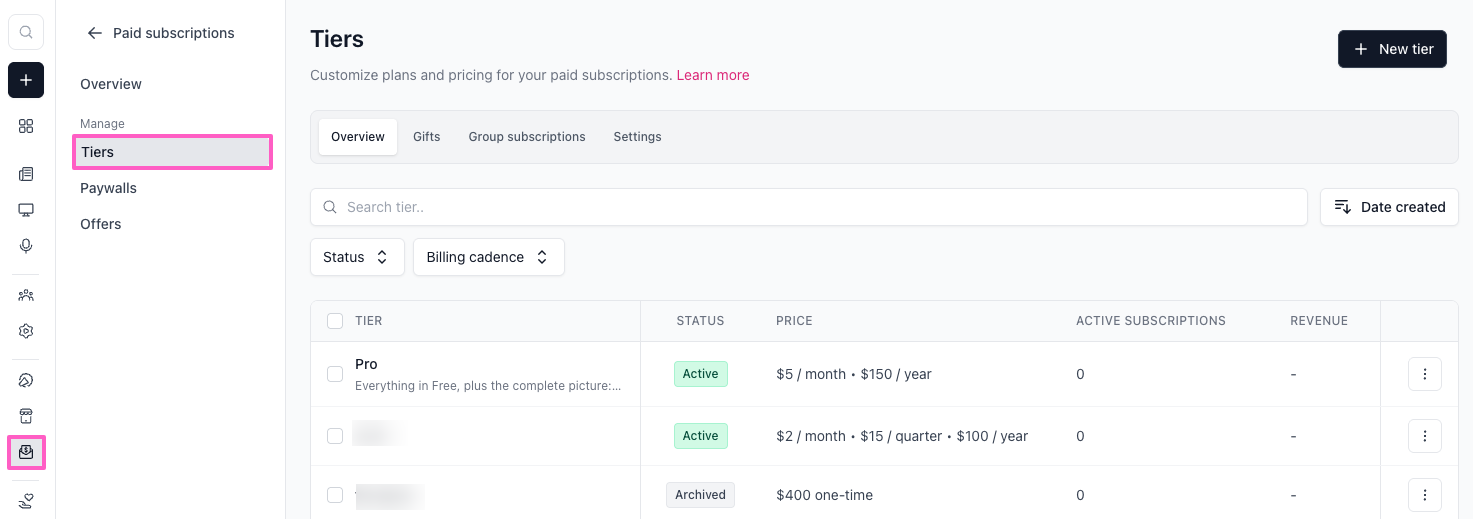Switch to the Gifts tab

pos(427,137)
